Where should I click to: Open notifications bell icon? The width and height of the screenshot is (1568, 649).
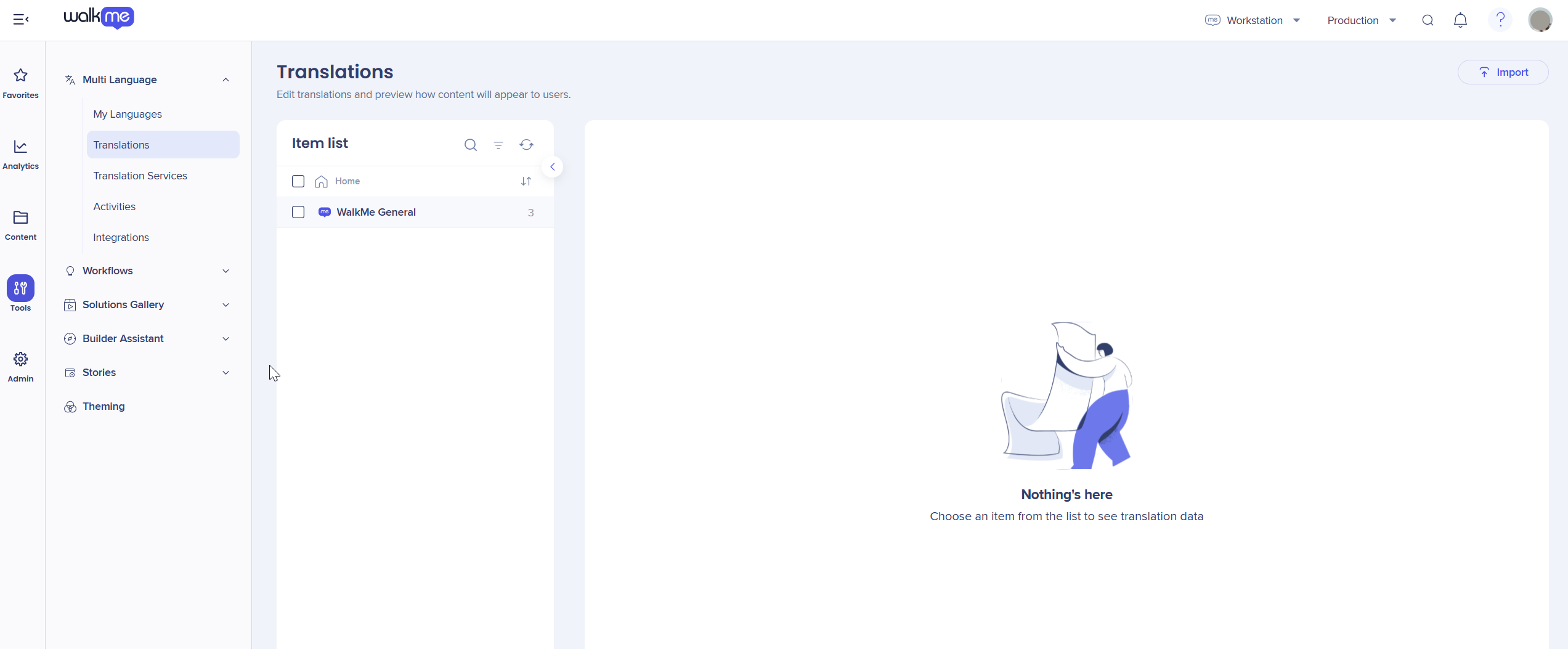[1460, 20]
